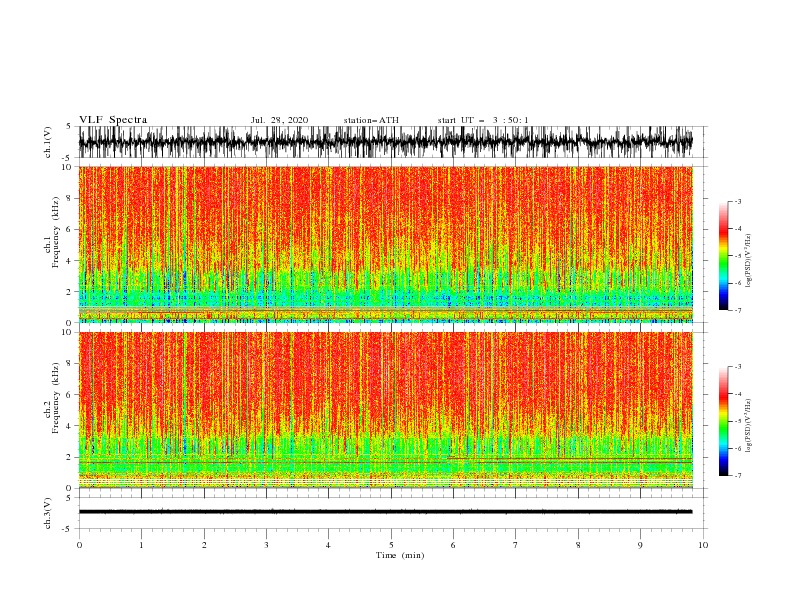Screen dimensions: 792x612
Task: Click the ch.2 colorbar 'log(PSD)(V²/Hz)' label
Action: (749, 426)
